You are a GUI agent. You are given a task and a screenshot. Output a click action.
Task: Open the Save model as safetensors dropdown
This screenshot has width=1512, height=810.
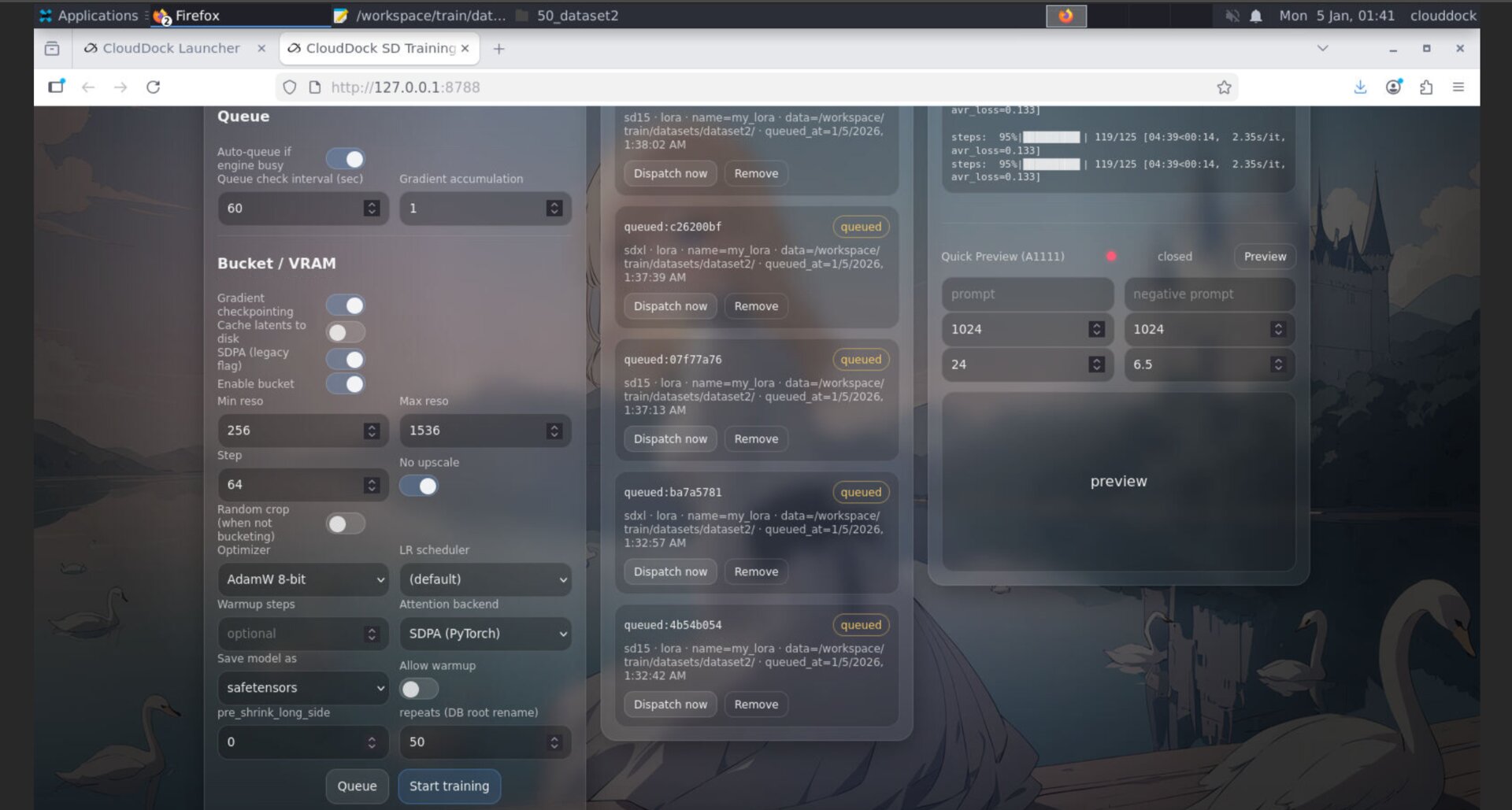point(303,688)
